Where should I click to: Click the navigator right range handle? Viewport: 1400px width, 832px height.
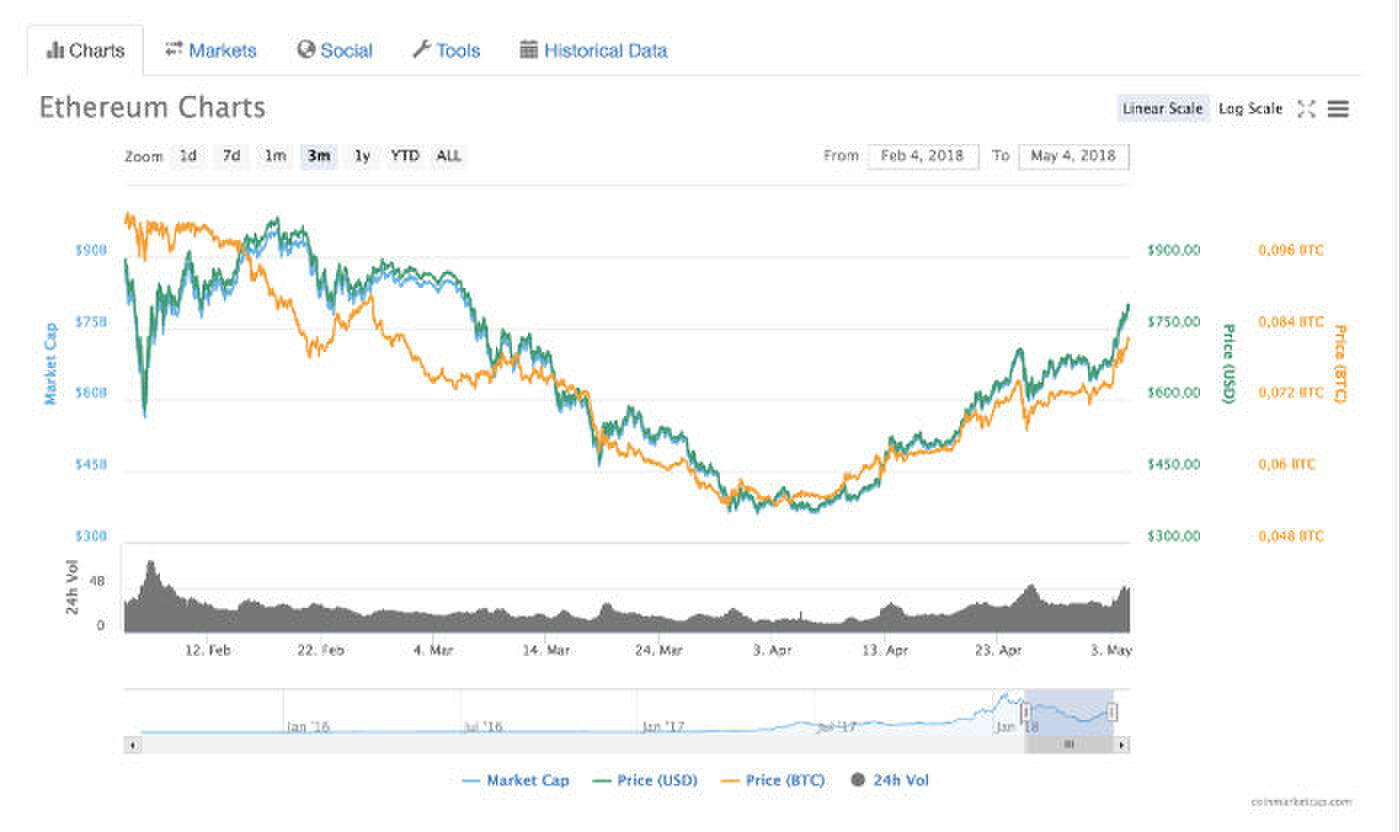[1113, 712]
